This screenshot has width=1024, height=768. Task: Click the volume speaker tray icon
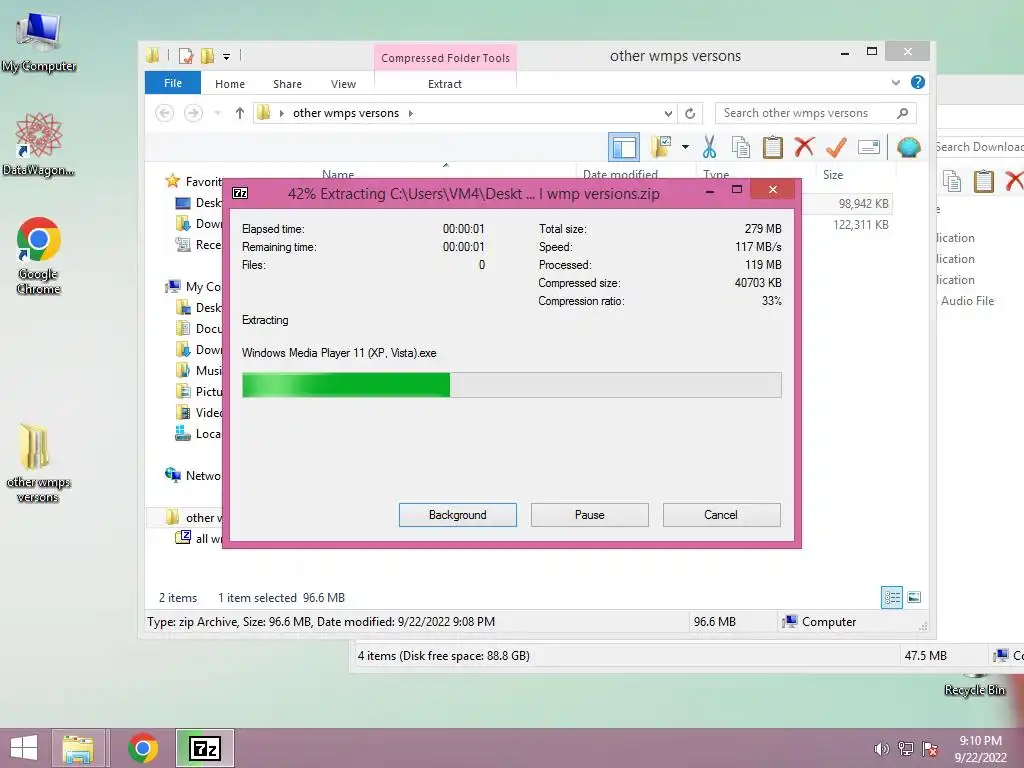coord(882,749)
